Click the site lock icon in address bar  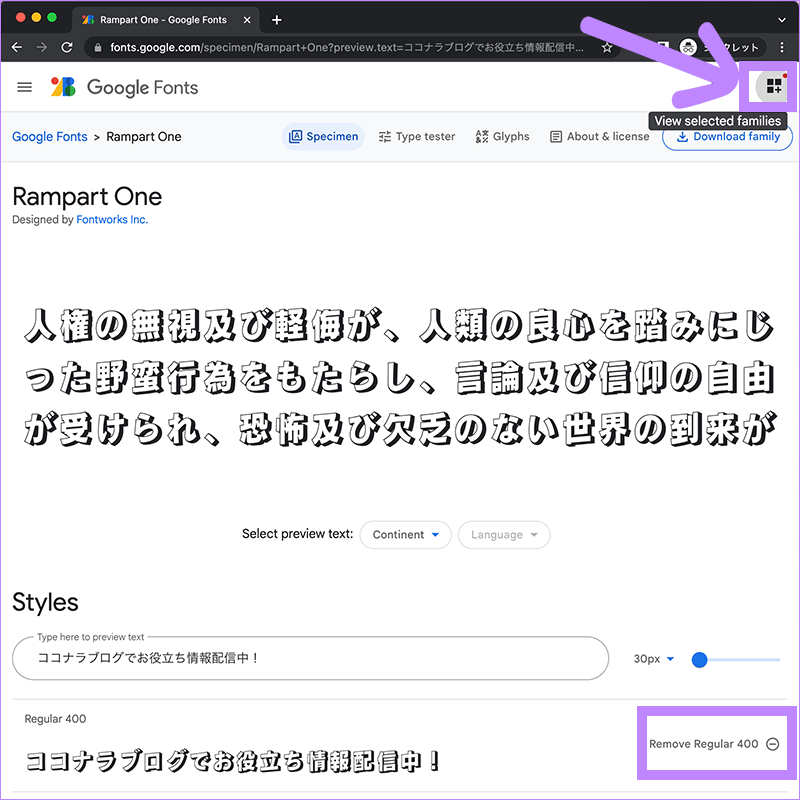(x=98, y=47)
